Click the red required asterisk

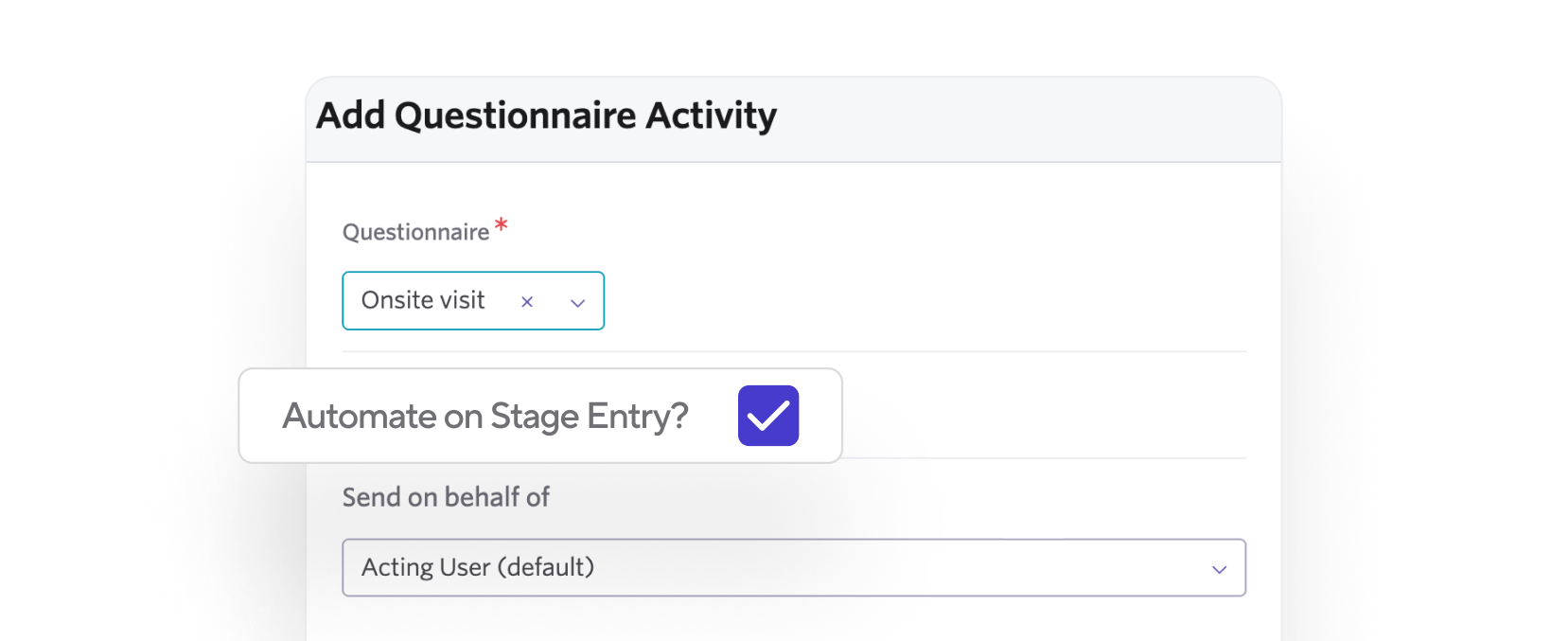point(502,224)
